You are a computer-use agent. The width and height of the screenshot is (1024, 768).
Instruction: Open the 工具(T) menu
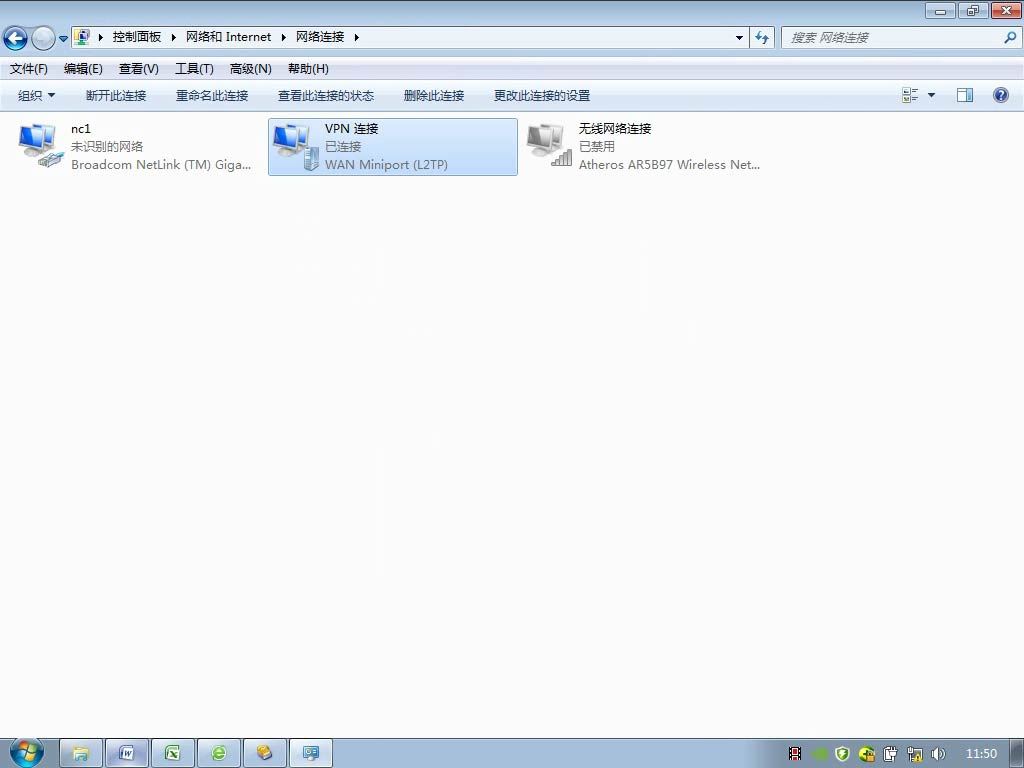[194, 69]
